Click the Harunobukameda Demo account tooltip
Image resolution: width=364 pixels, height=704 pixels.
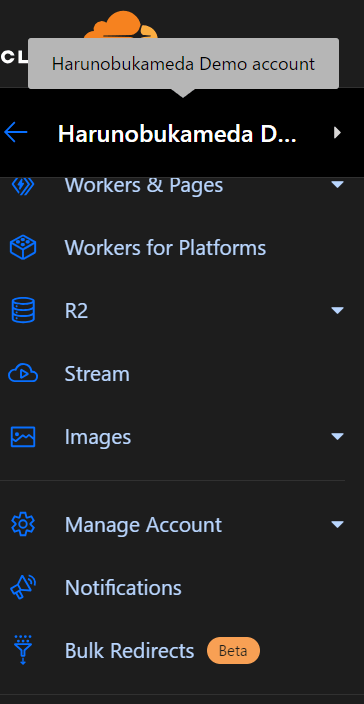pyautogui.click(x=183, y=63)
